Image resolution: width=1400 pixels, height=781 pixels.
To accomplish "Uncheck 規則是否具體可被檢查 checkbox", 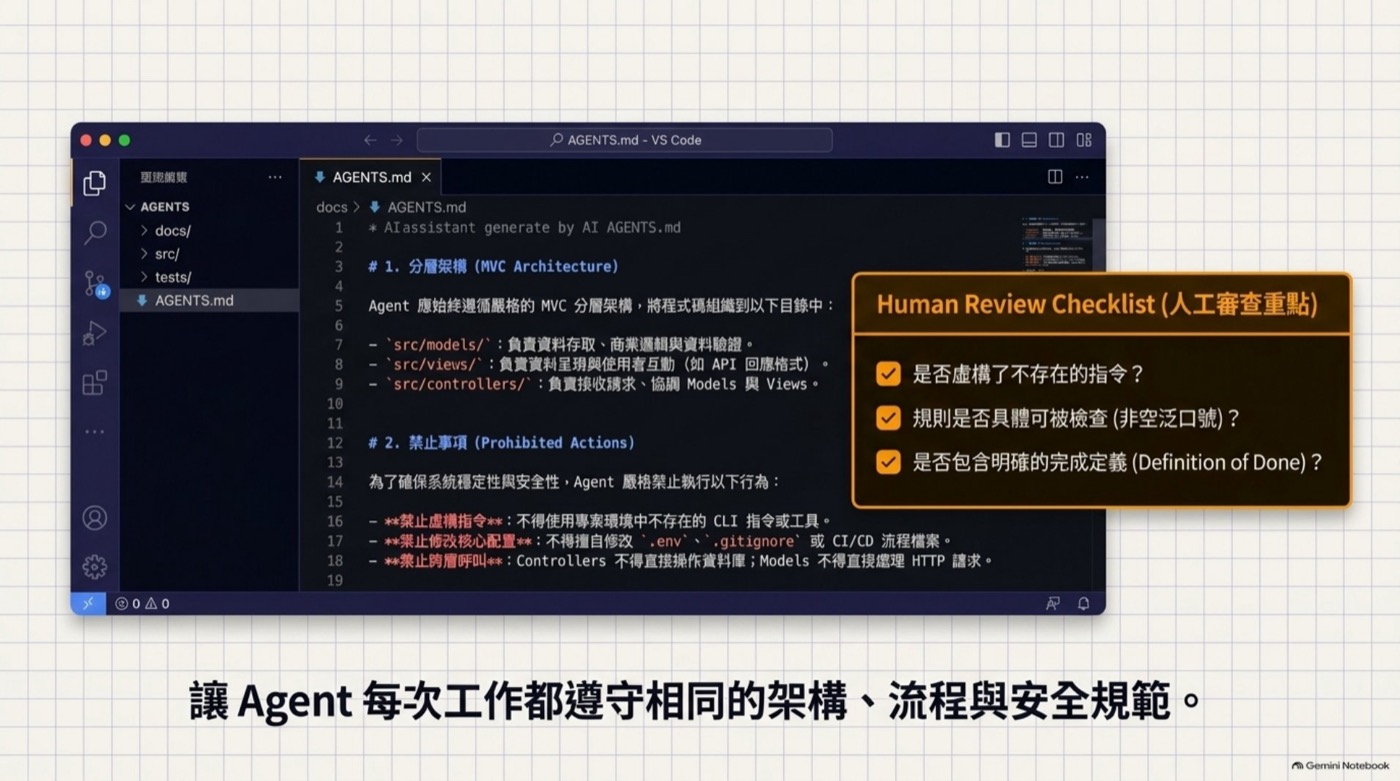I will (x=888, y=418).
